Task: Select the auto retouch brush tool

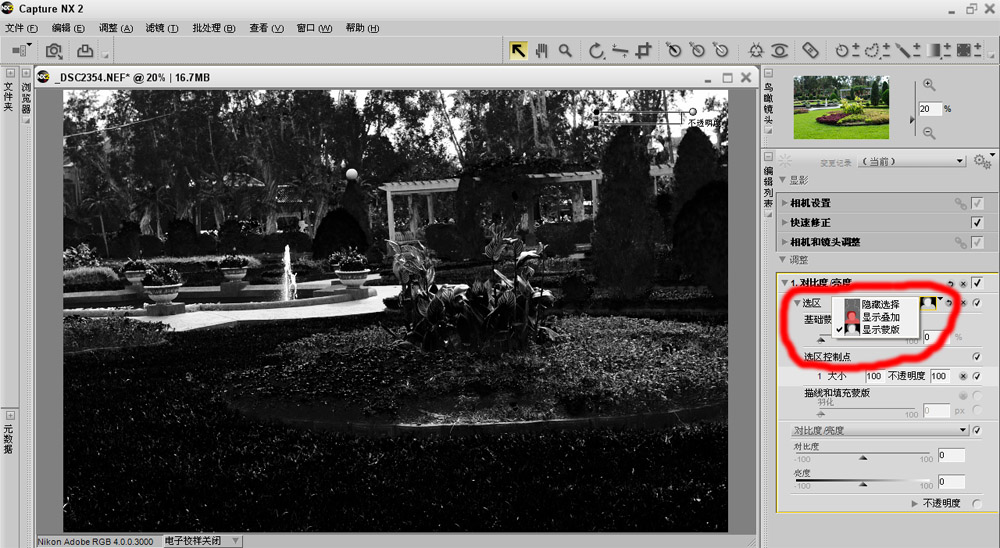Action: [810, 50]
